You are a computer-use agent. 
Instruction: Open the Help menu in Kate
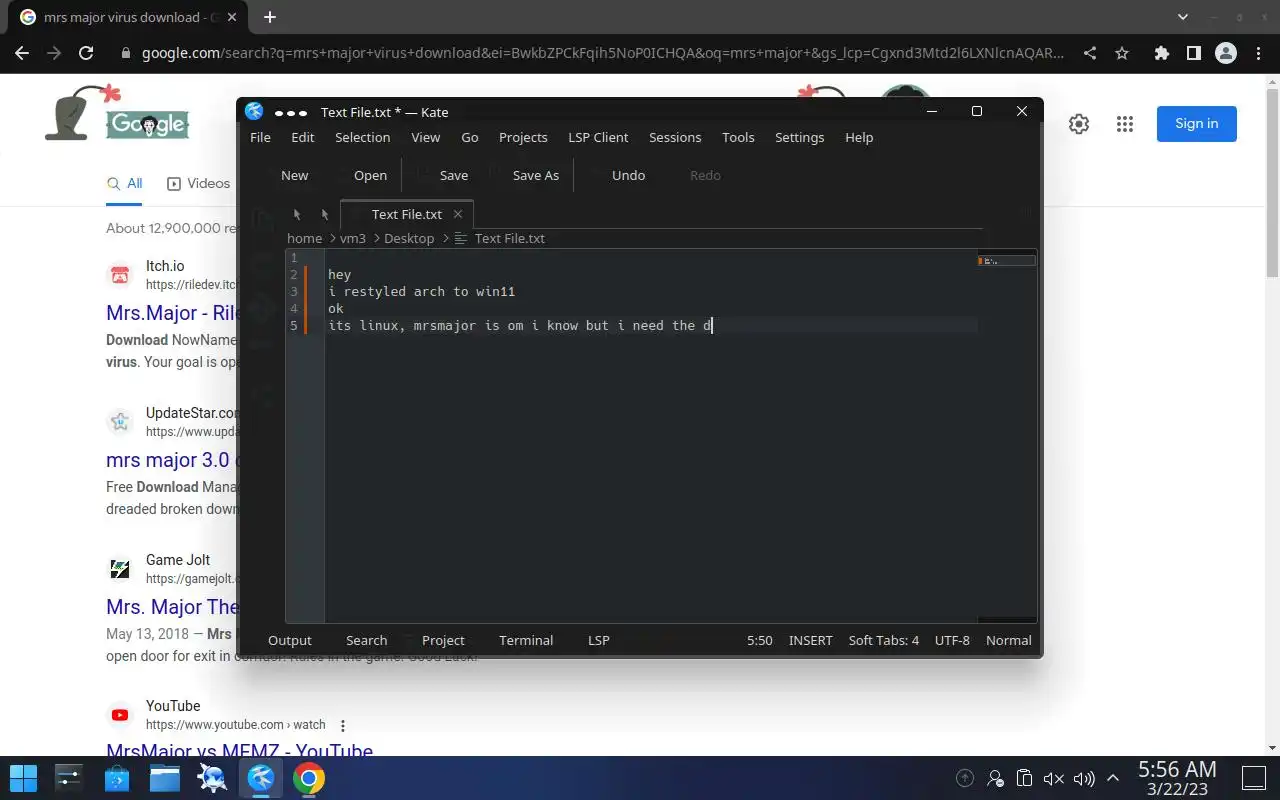click(x=859, y=137)
